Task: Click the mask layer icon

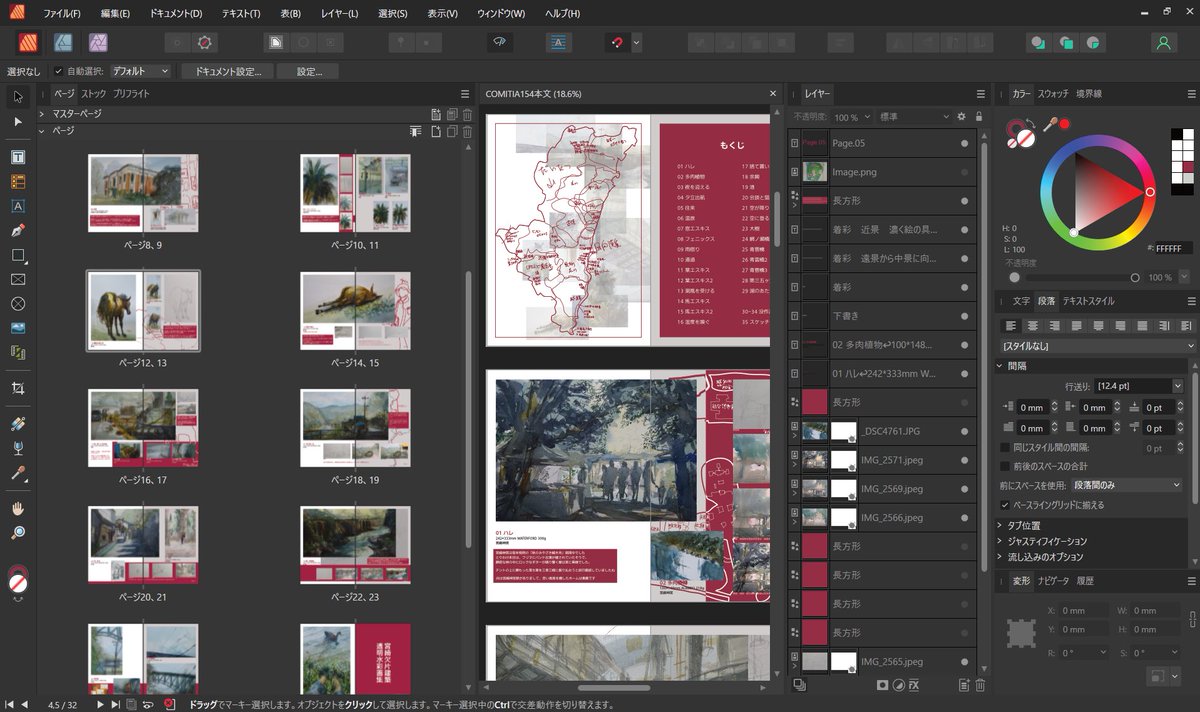Action: pos(883,685)
